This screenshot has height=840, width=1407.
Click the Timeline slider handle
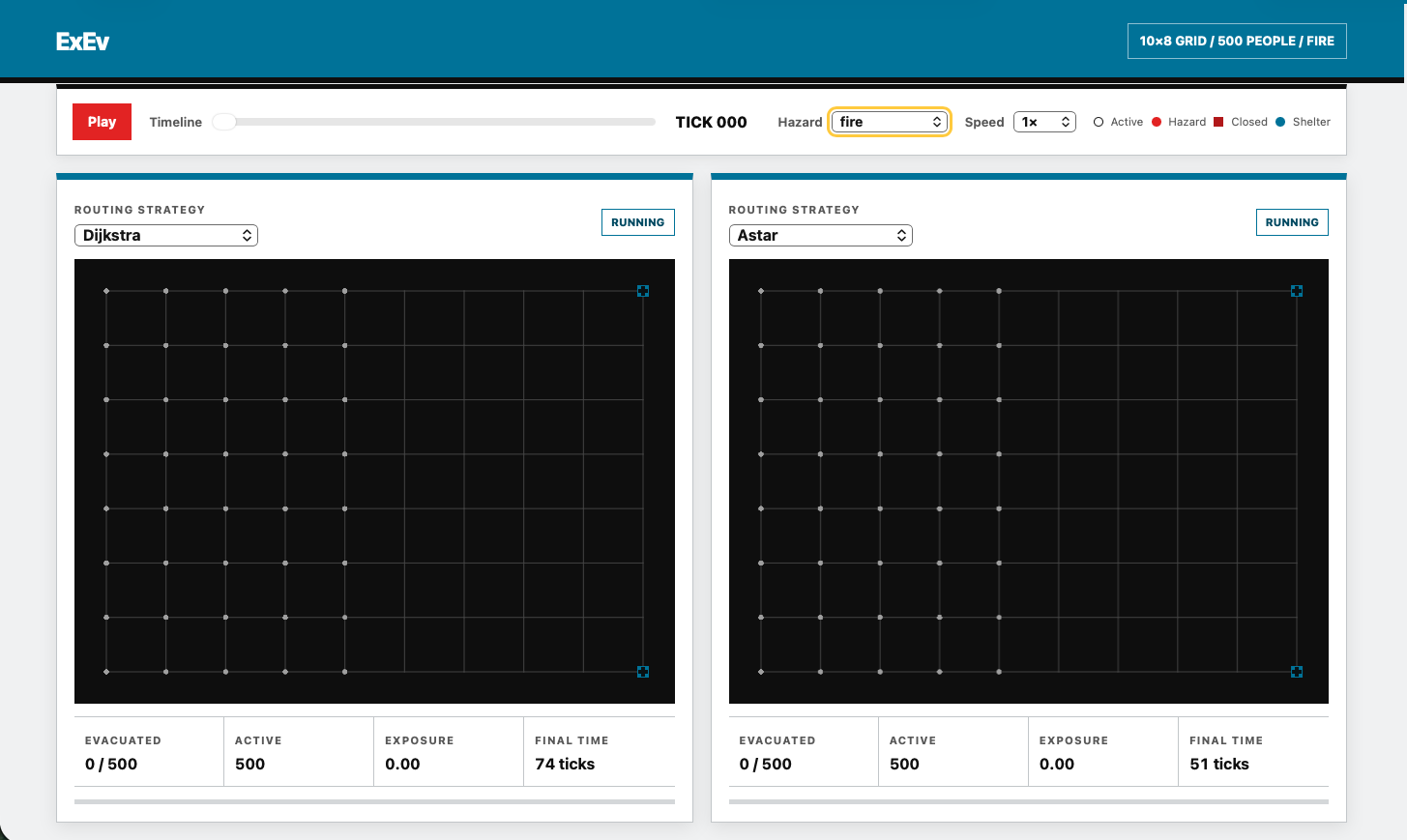(x=223, y=122)
